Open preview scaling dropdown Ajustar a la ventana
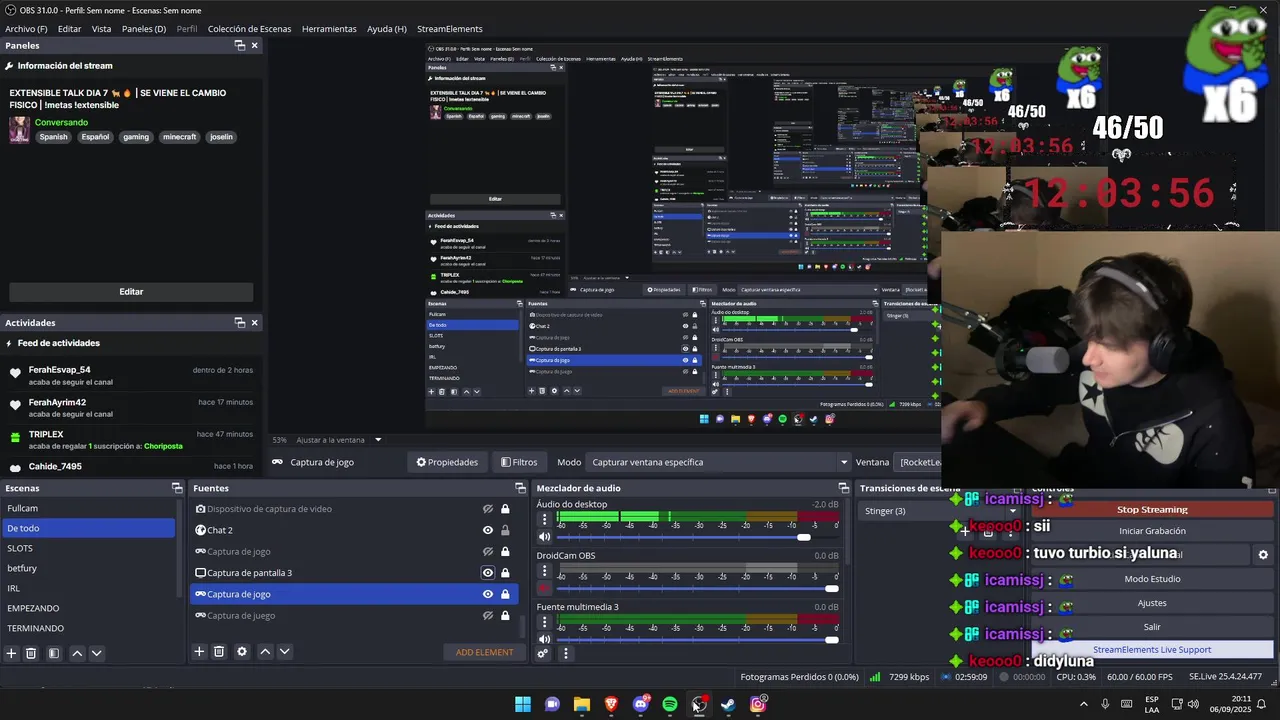Image resolution: width=1280 pixels, height=720 pixels. (x=378, y=440)
